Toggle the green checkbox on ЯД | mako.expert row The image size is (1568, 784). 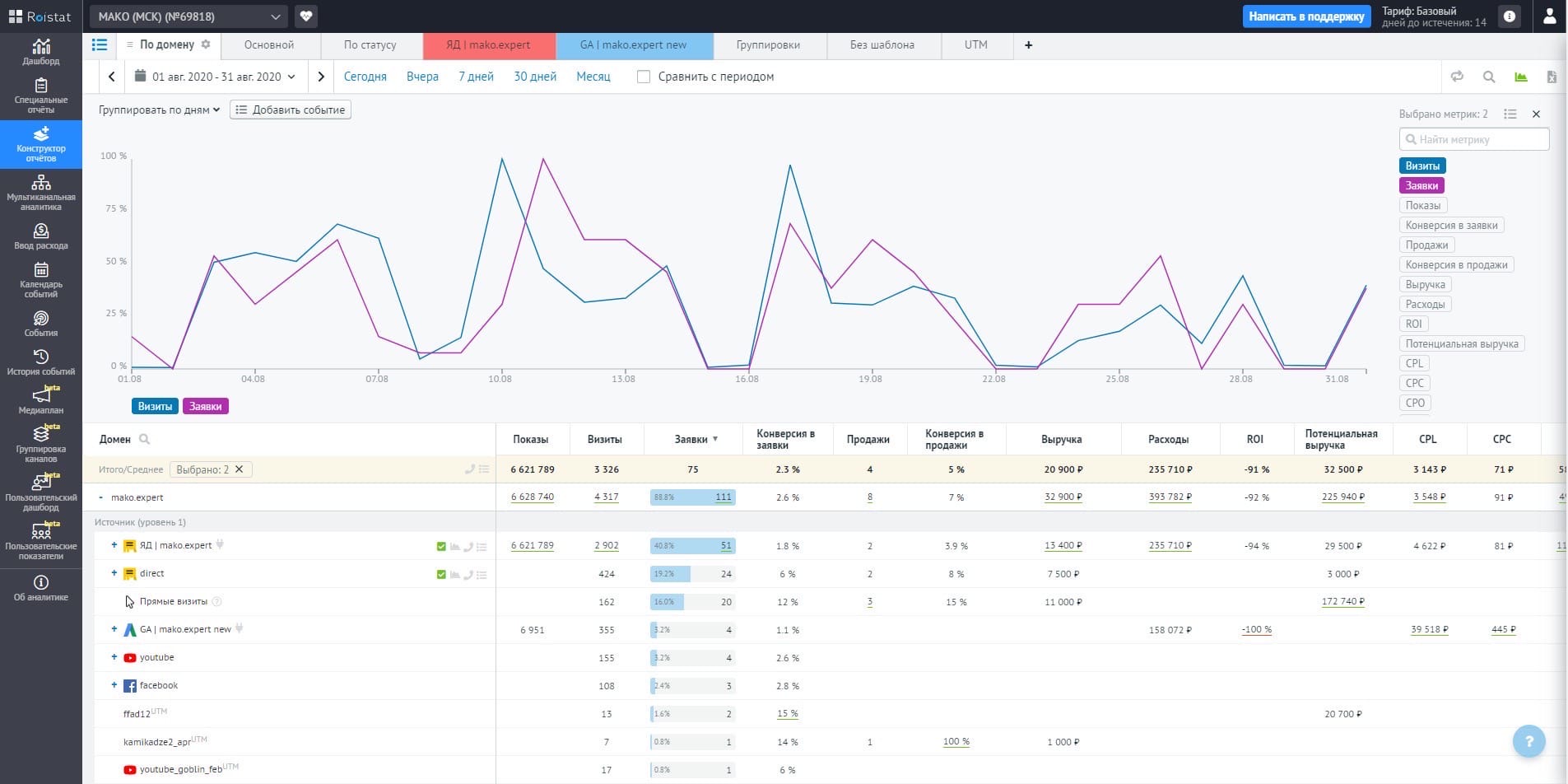tap(441, 546)
